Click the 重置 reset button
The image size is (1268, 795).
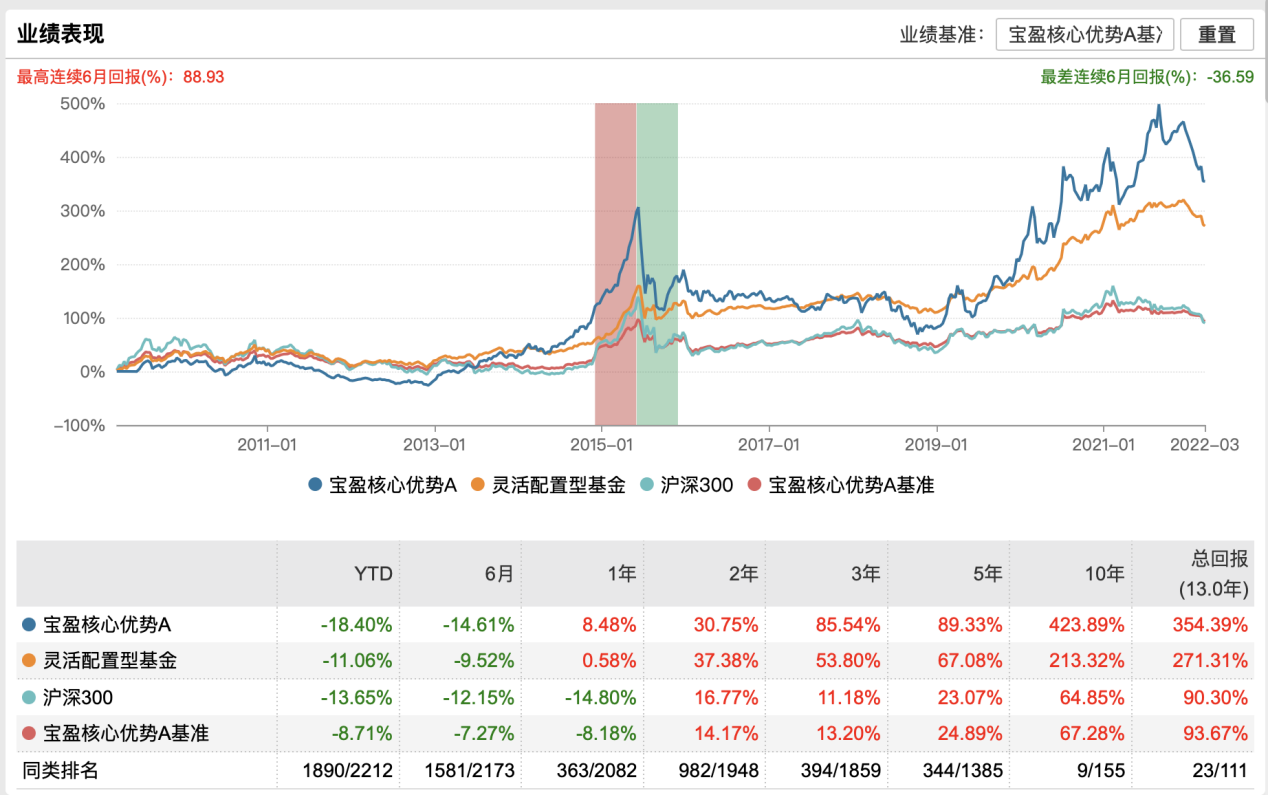[x=1216, y=34]
